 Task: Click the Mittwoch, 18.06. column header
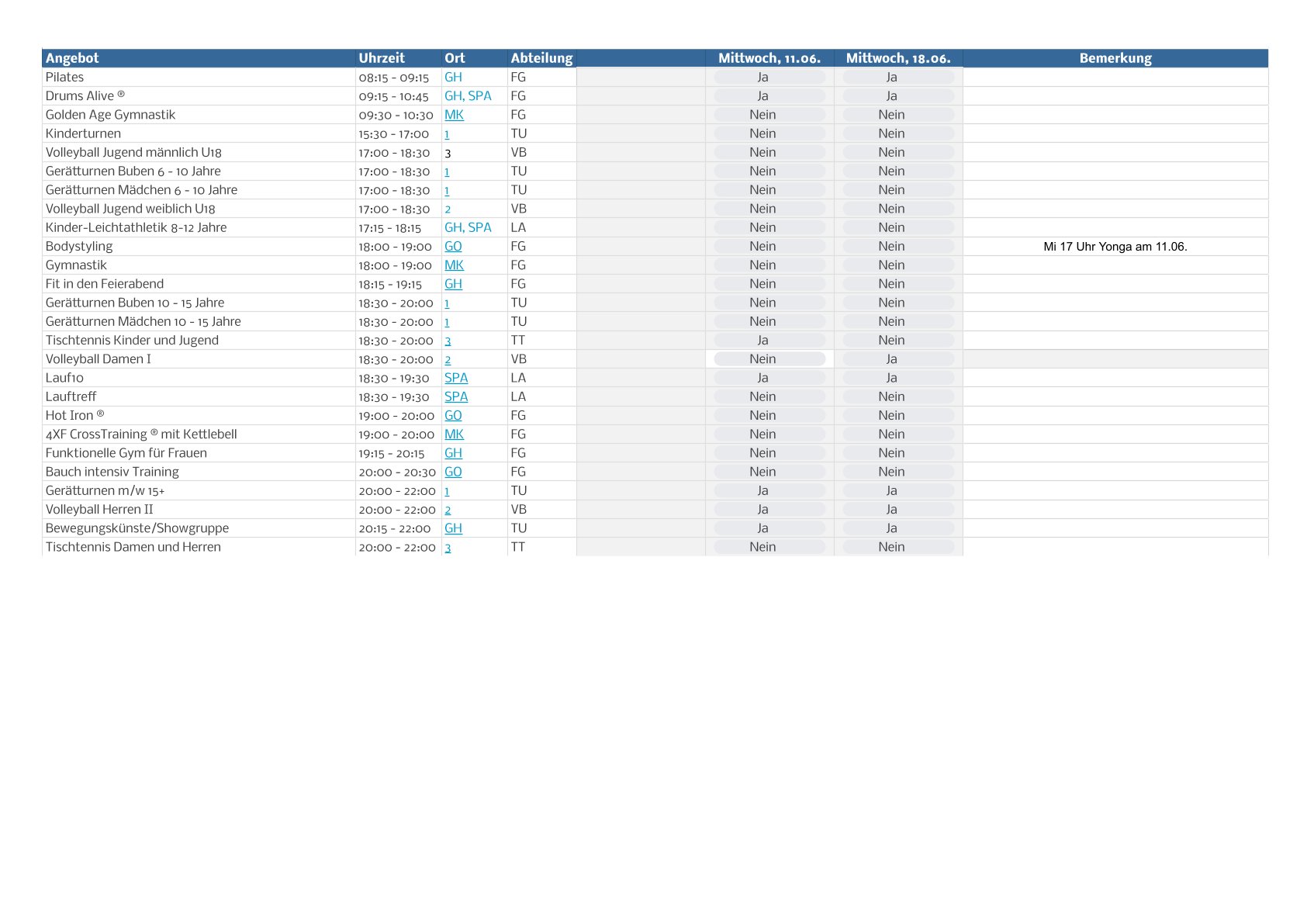point(898,58)
